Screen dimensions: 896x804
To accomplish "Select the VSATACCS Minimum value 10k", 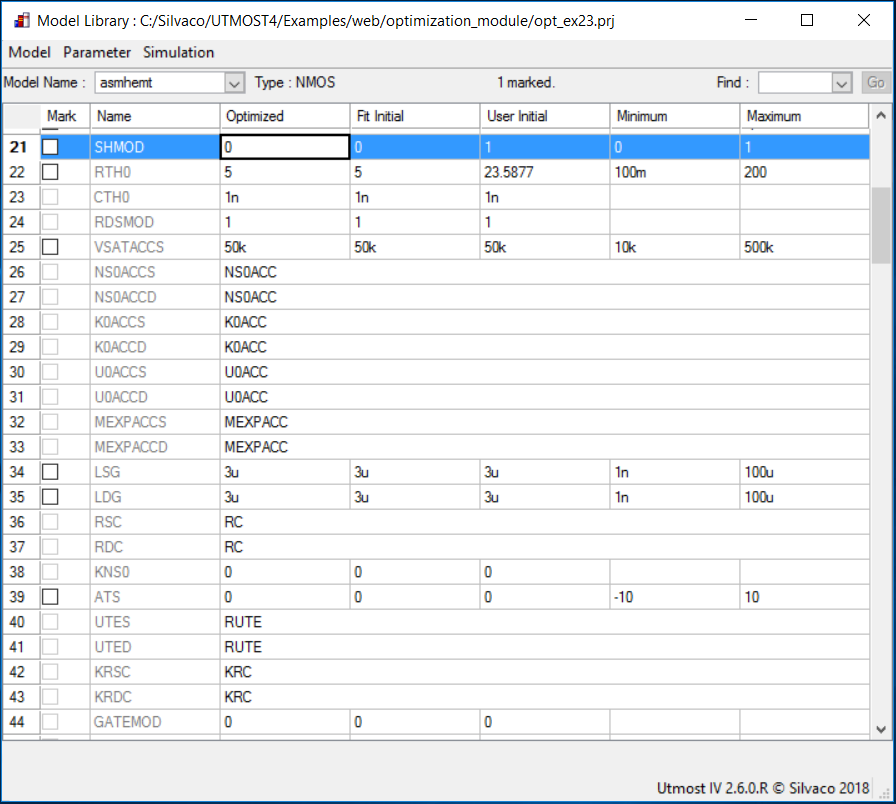I will click(x=675, y=247).
